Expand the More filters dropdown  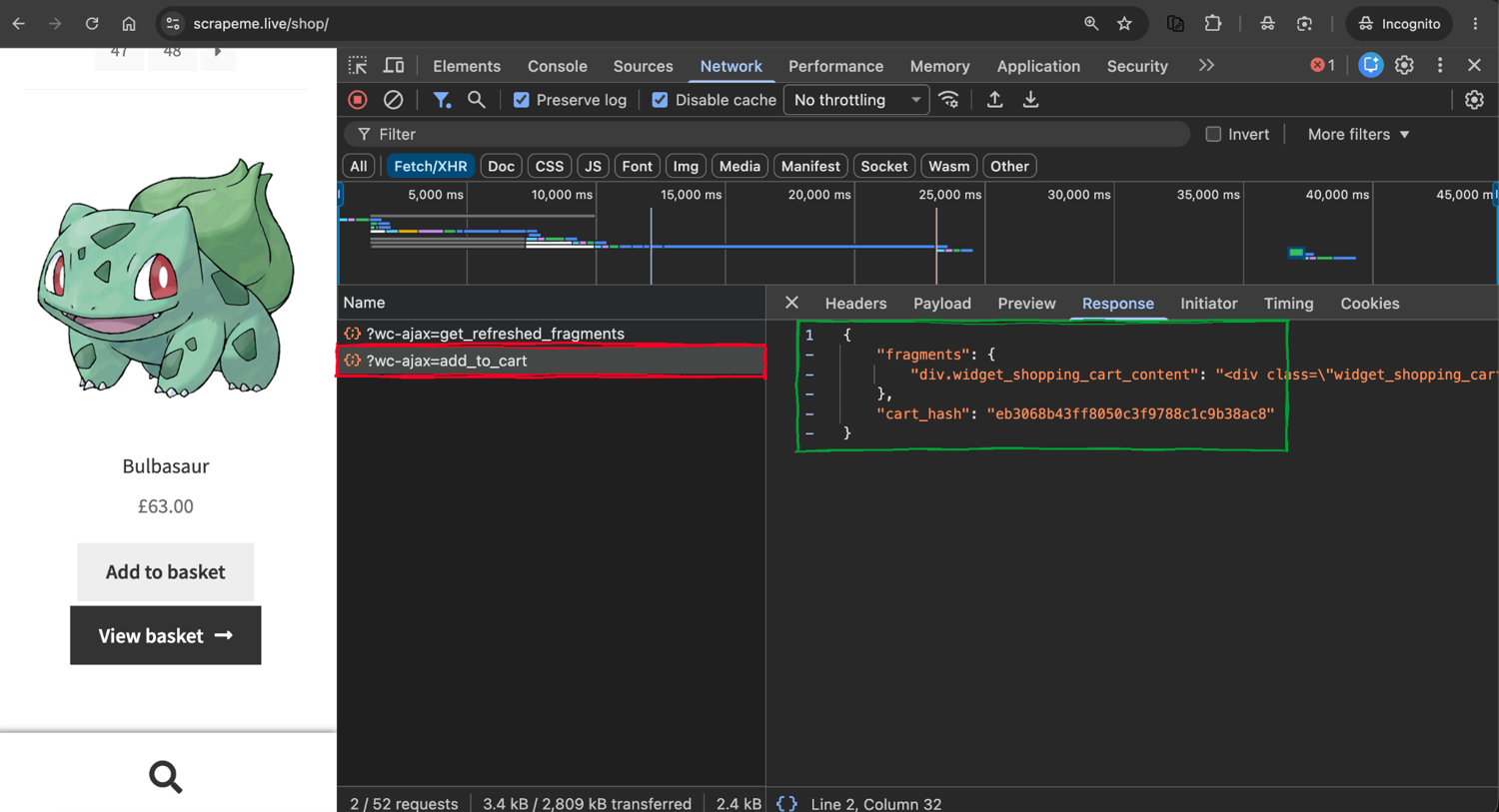(1358, 134)
